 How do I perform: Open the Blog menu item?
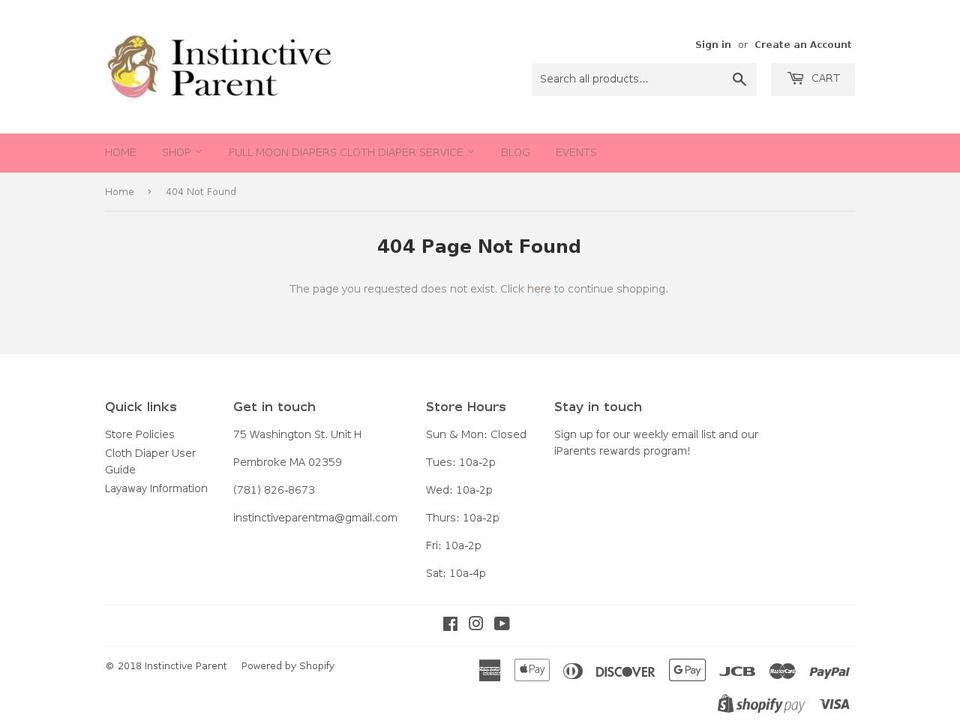pyautogui.click(x=515, y=153)
